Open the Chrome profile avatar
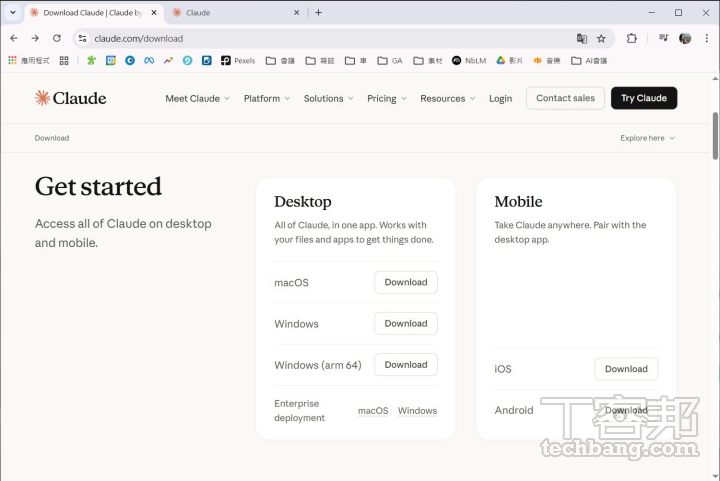This screenshot has height=481, width=720. [685, 39]
